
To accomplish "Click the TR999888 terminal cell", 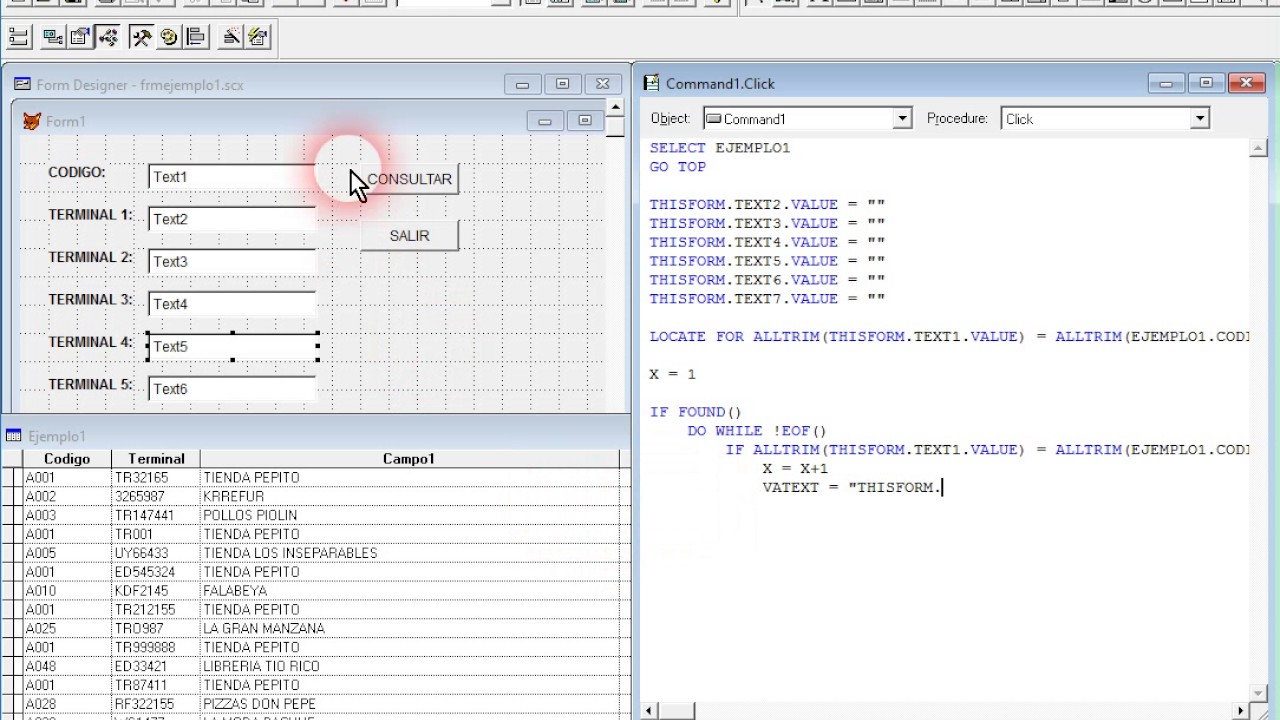I will [156, 648].
